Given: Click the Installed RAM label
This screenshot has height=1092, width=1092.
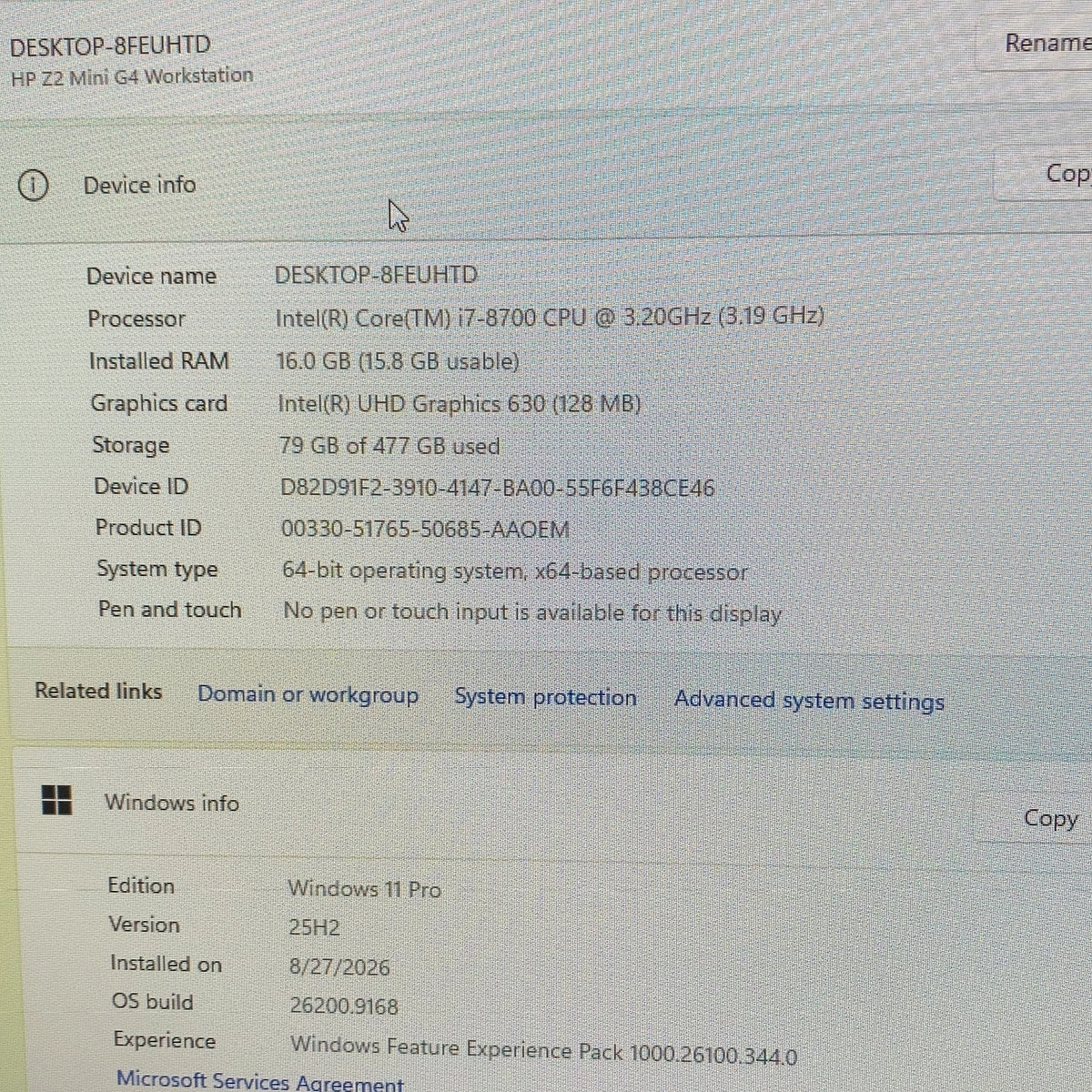Looking at the screenshot, I should tap(159, 361).
